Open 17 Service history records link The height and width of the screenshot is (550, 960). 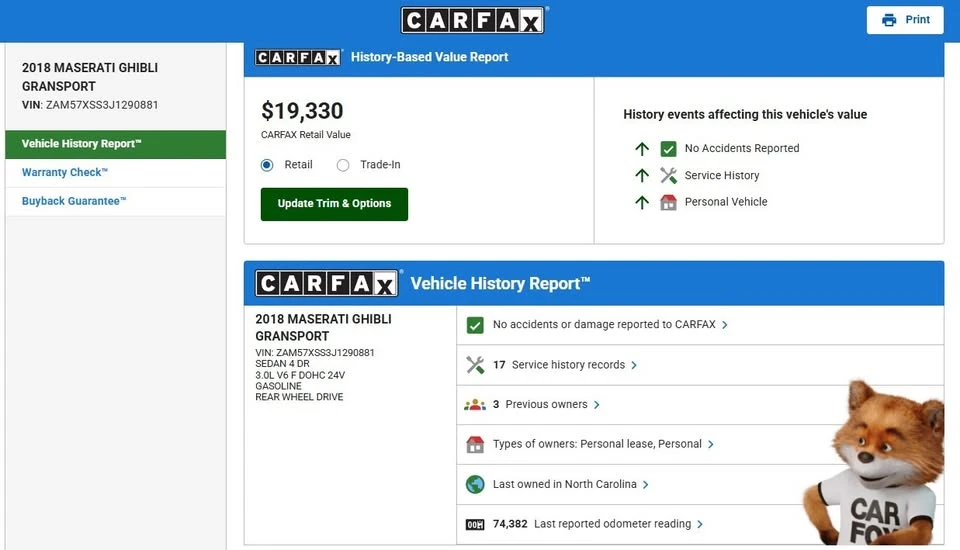coord(559,365)
